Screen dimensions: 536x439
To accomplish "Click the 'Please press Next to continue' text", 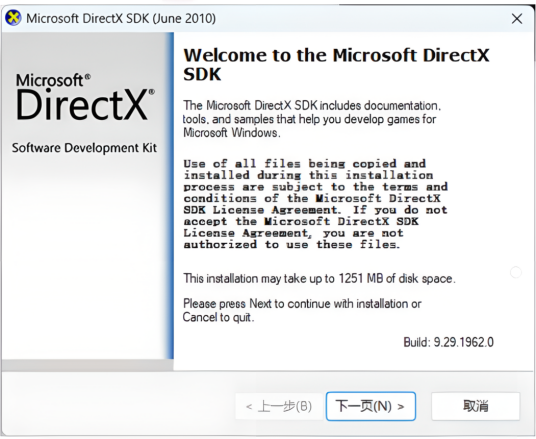I will click(x=302, y=310).
